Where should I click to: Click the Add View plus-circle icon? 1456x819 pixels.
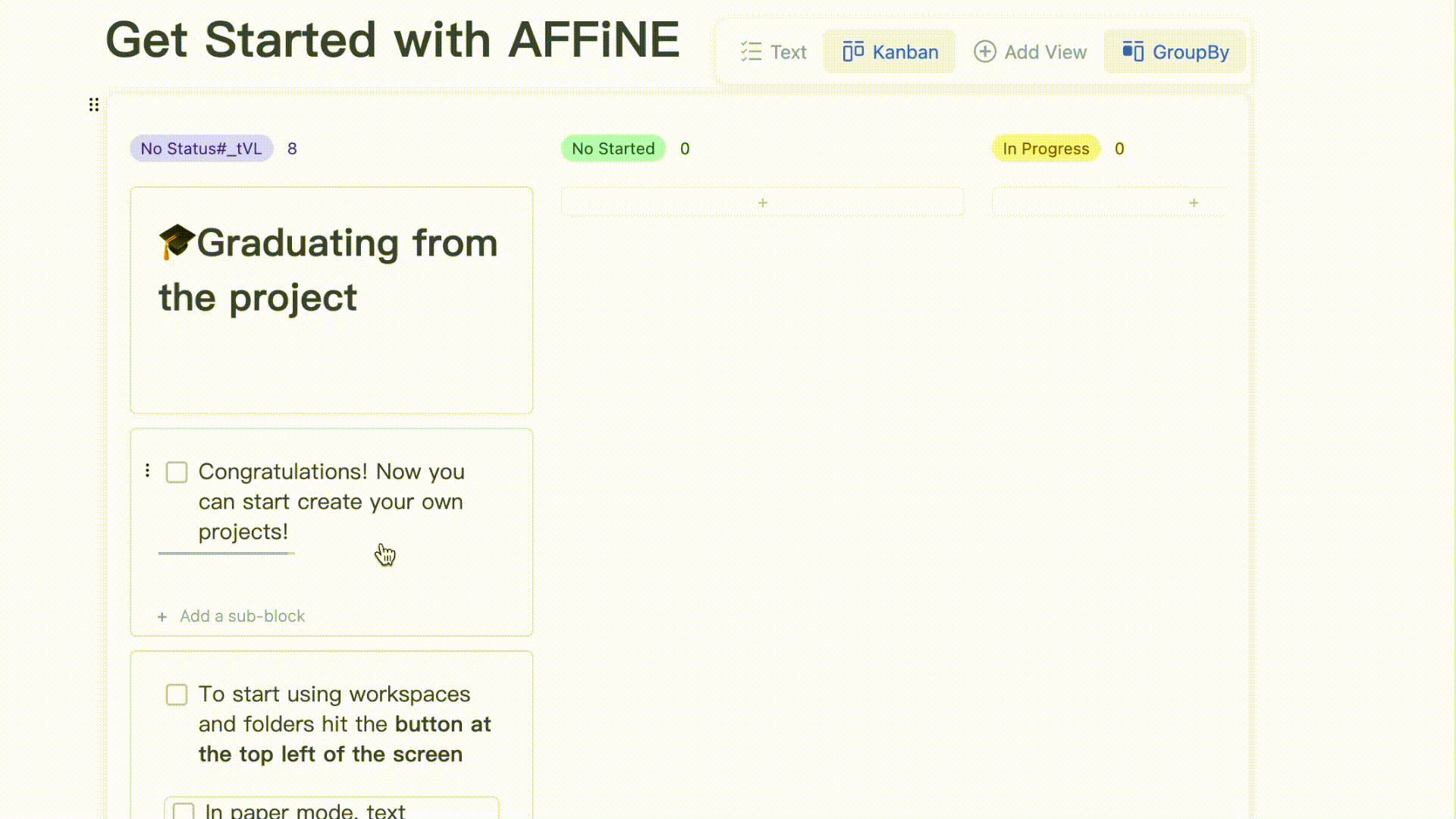(x=984, y=52)
